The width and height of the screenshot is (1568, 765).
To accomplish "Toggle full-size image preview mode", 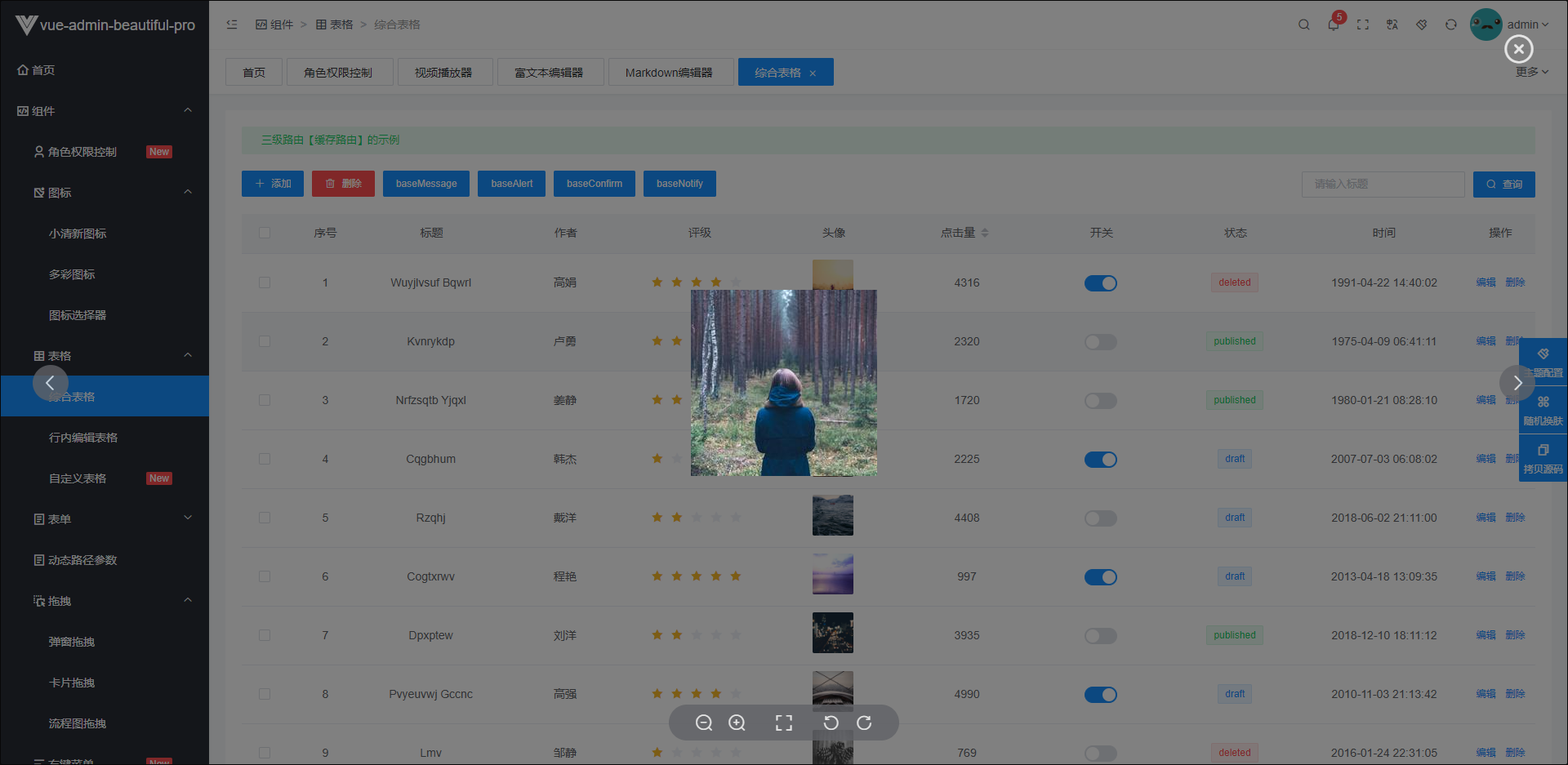I will pos(784,723).
